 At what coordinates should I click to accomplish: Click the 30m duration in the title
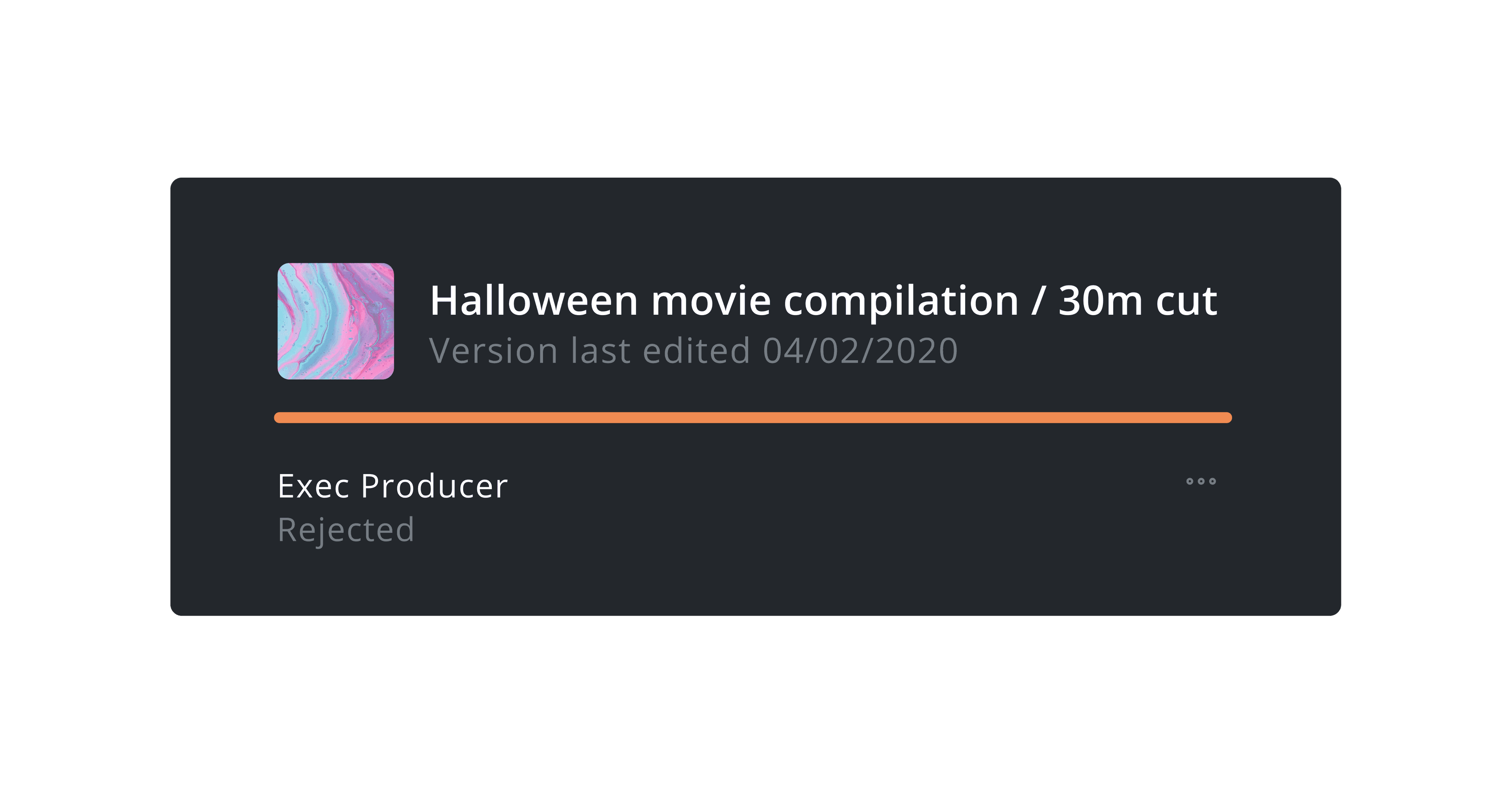point(1101,301)
